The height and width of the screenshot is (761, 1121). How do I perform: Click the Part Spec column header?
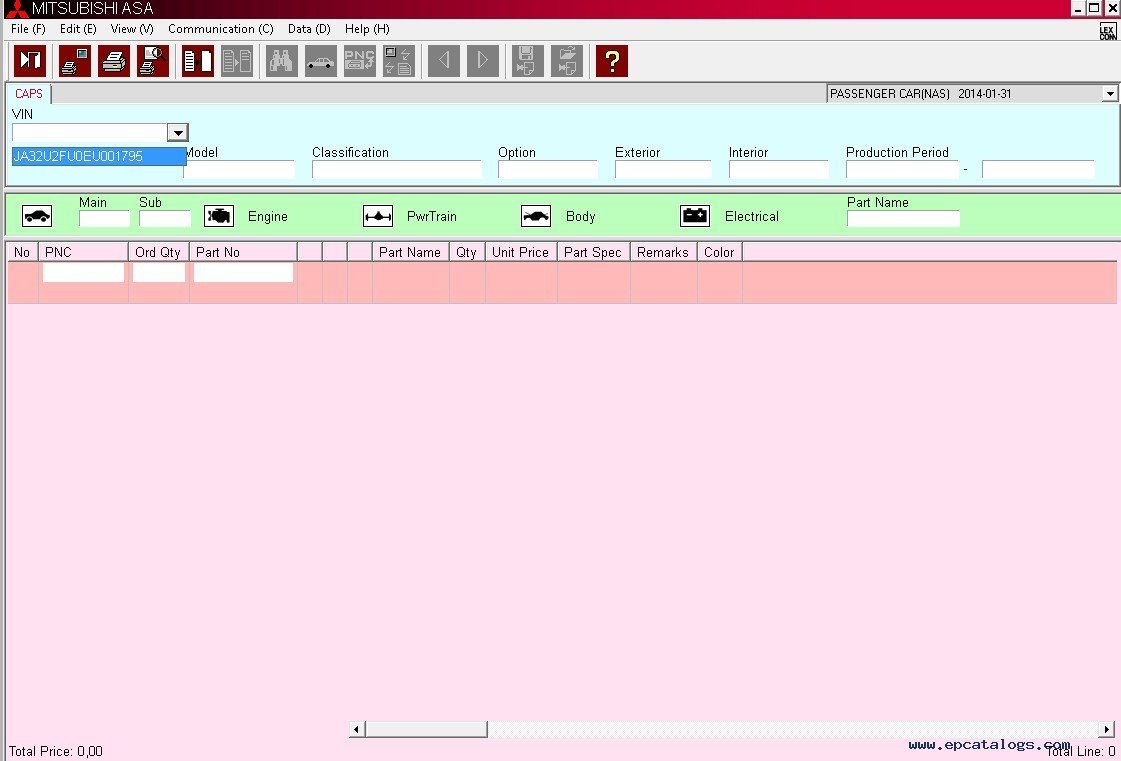pos(593,252)
